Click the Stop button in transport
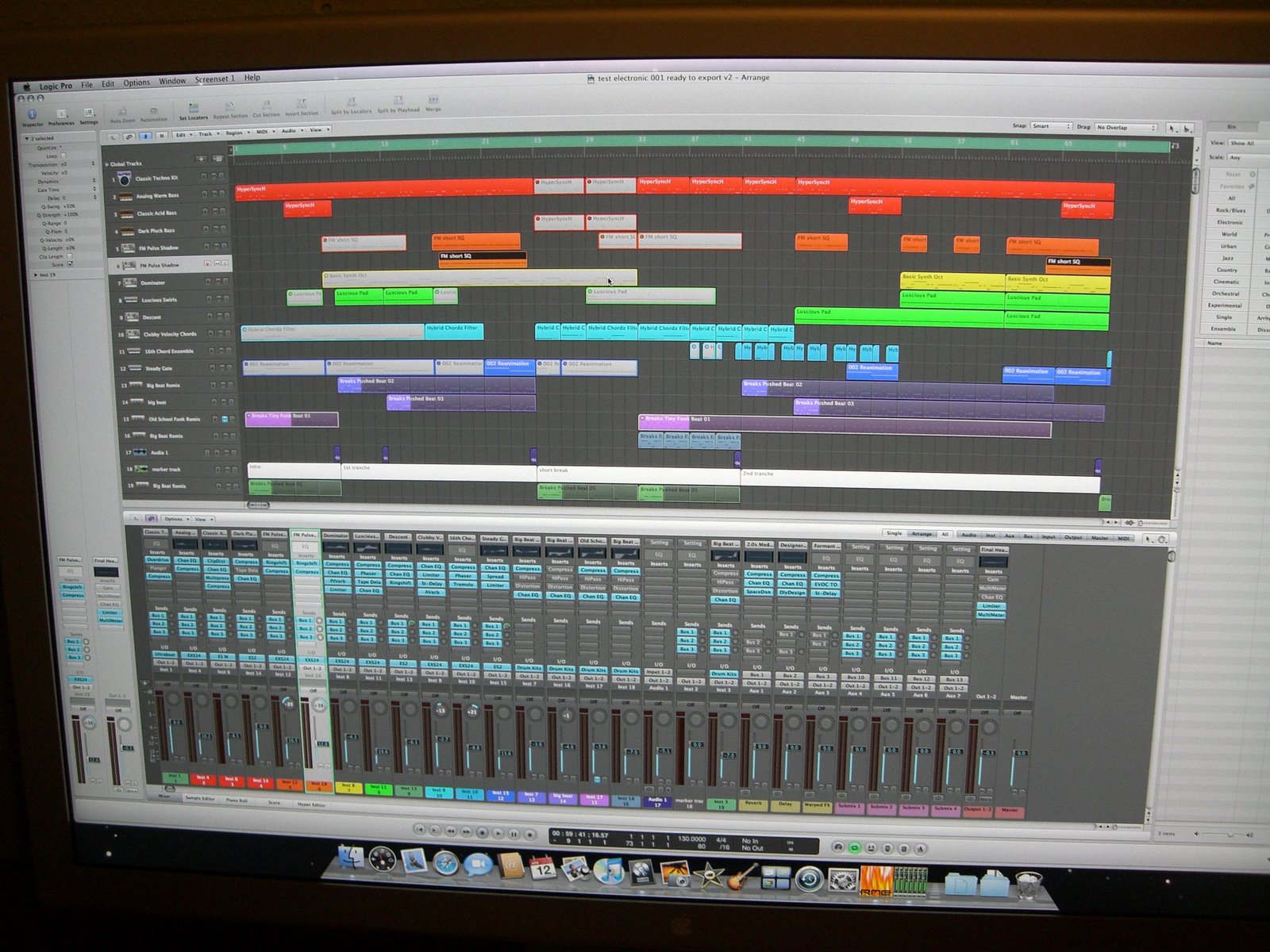The image size is (1270, 952). coord(482,833)
